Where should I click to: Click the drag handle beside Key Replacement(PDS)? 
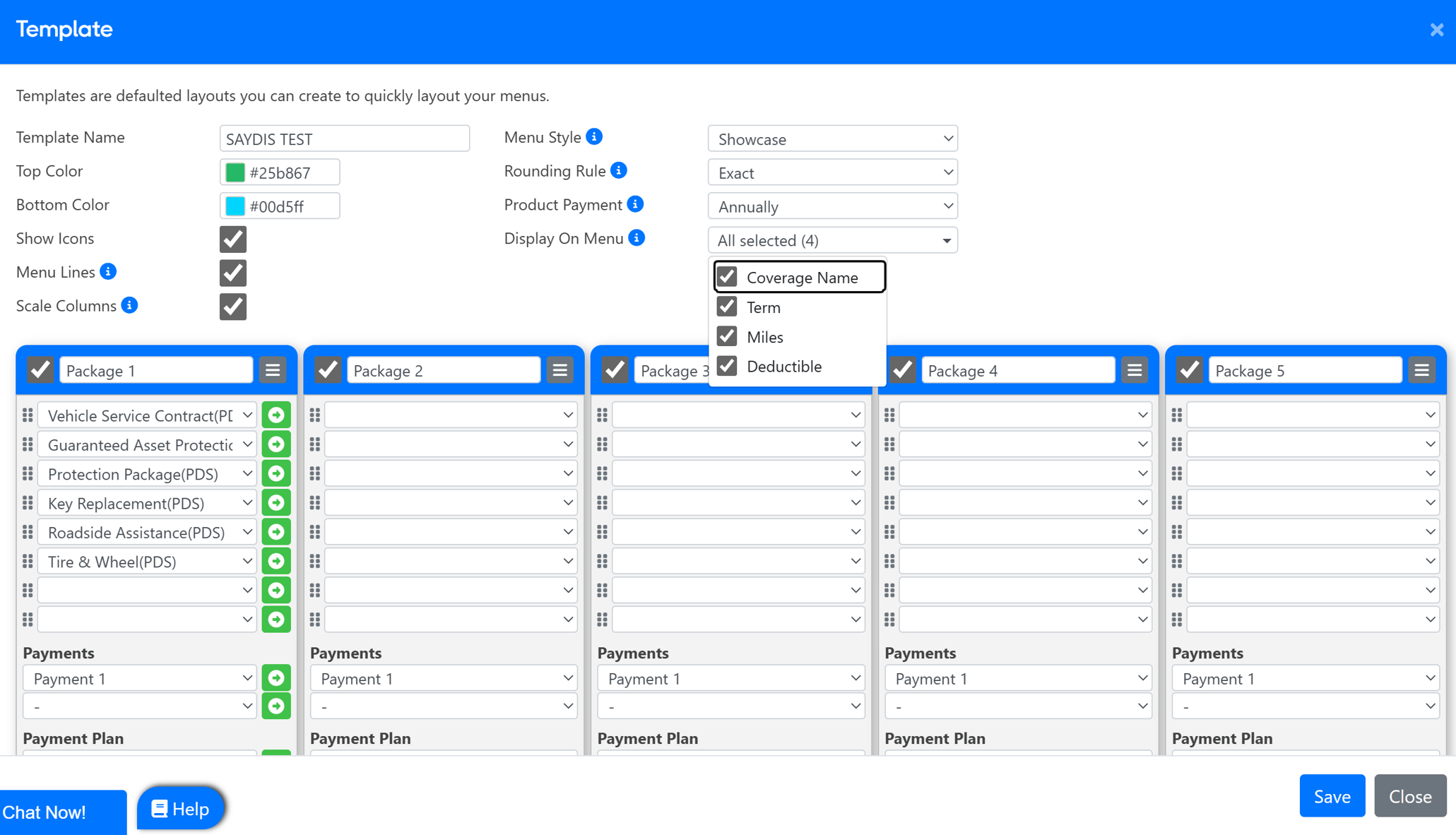(x=28, y=503)
